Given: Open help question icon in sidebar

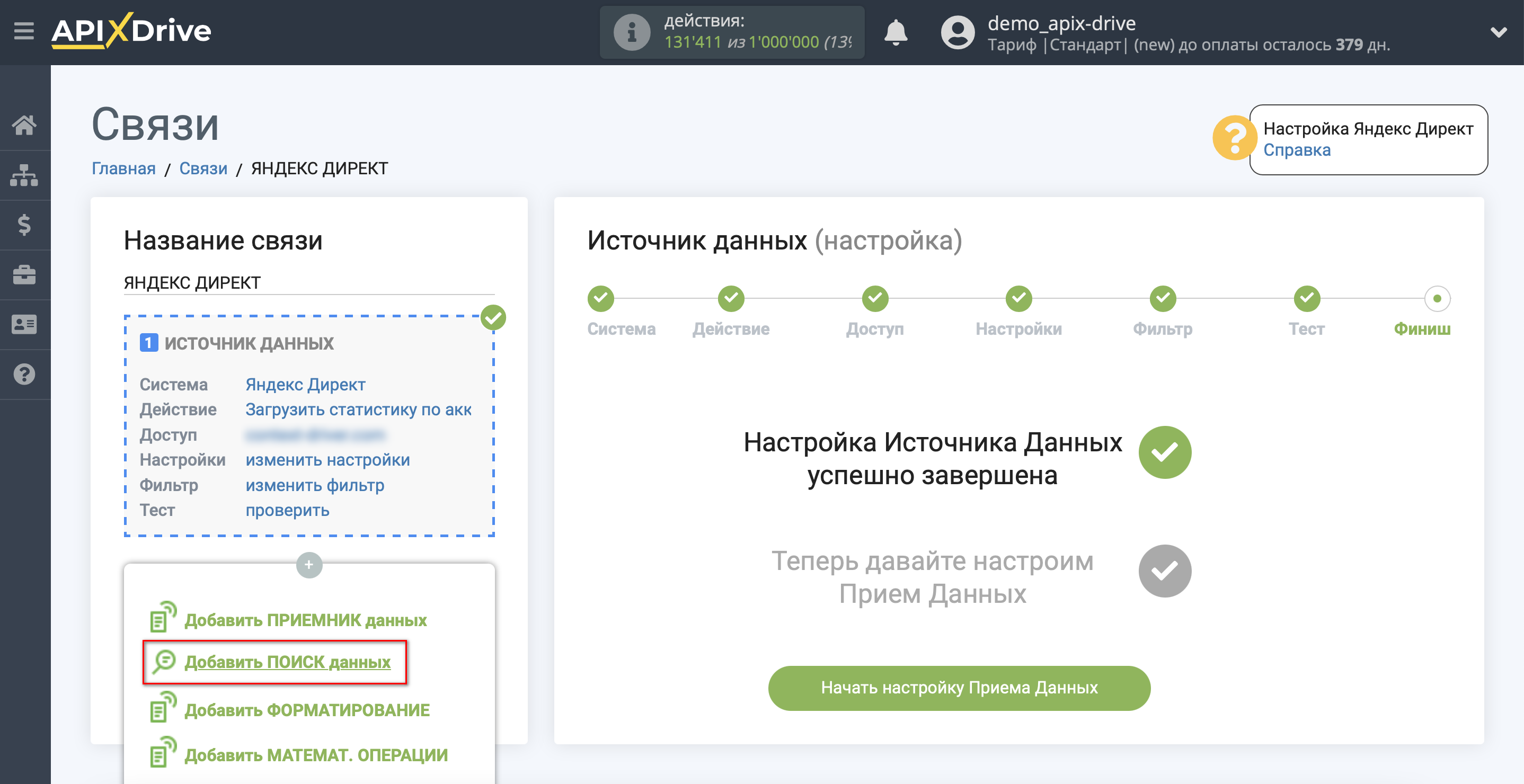Looking at the screenshot, I should [24, 375].
